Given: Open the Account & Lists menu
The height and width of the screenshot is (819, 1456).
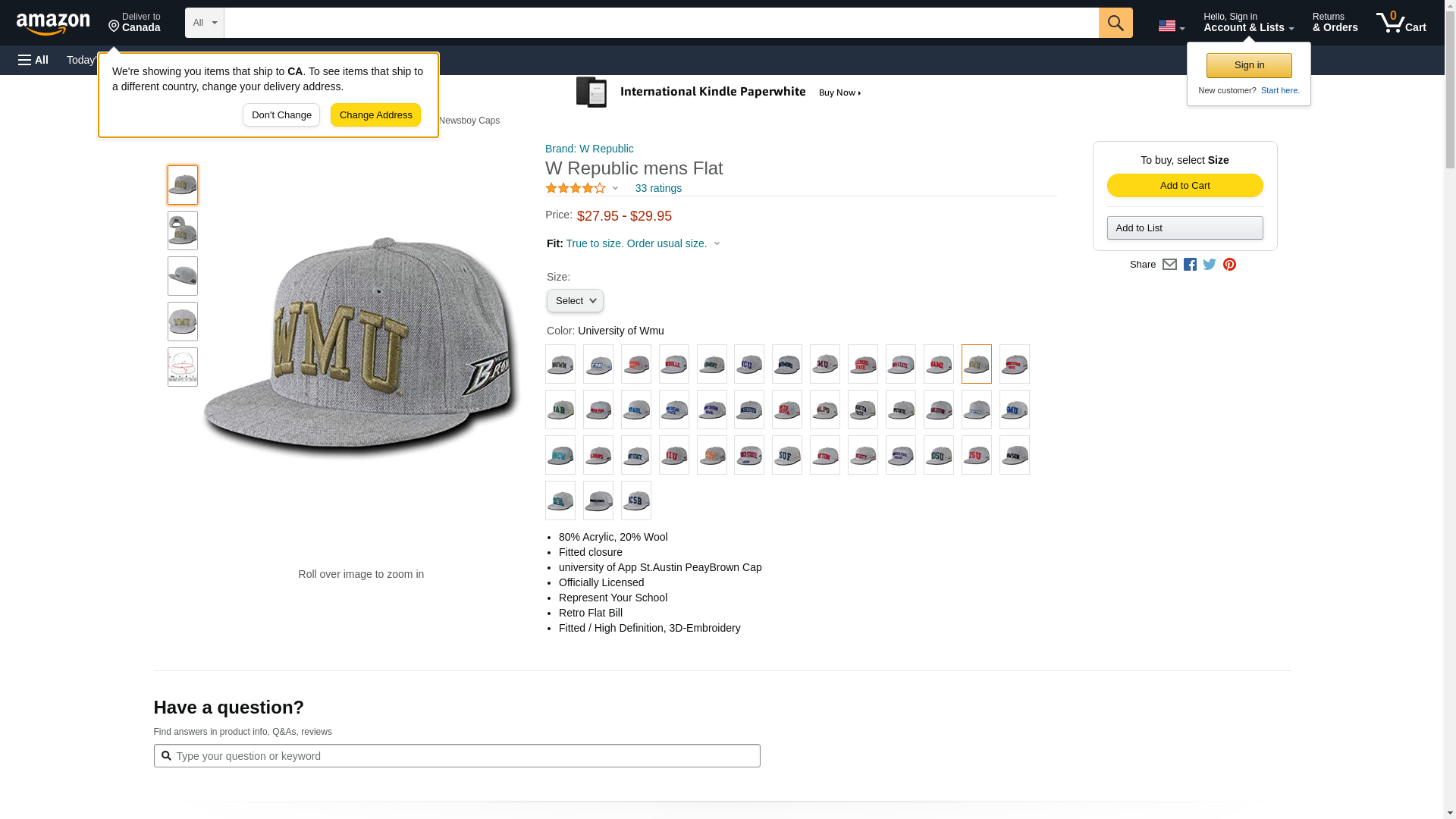Looking at the screenshot, I should [x=1248, y=23].
